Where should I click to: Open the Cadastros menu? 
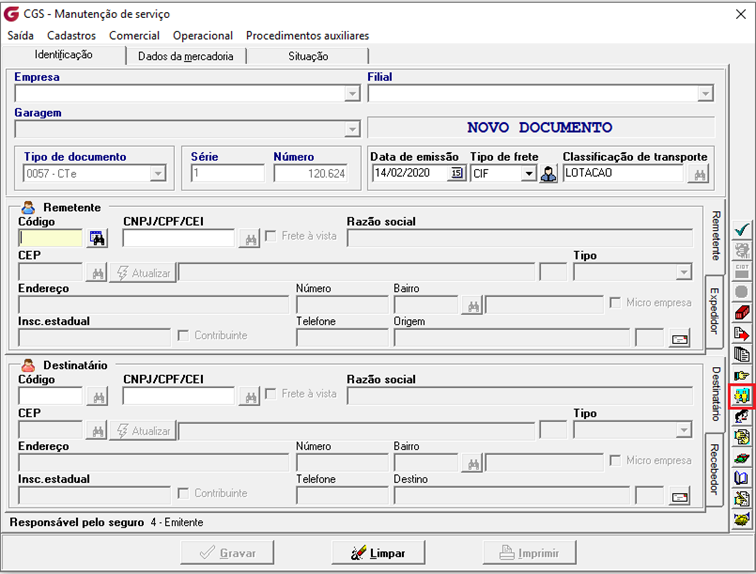71,36
